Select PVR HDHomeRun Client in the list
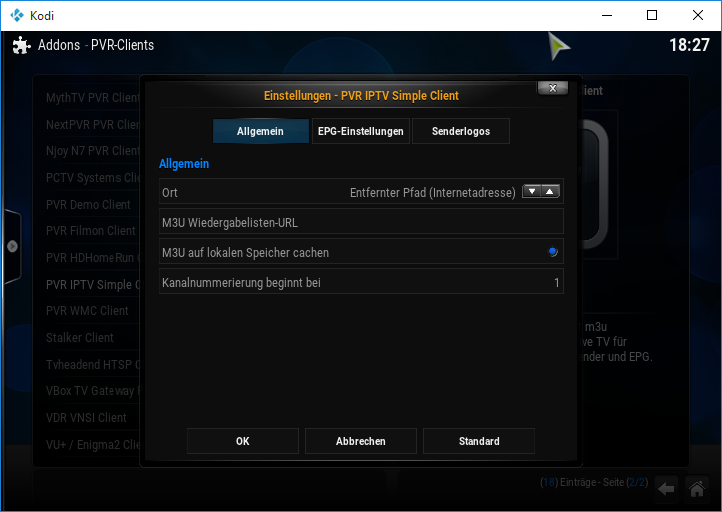722x512 pixels. [93, 257]
